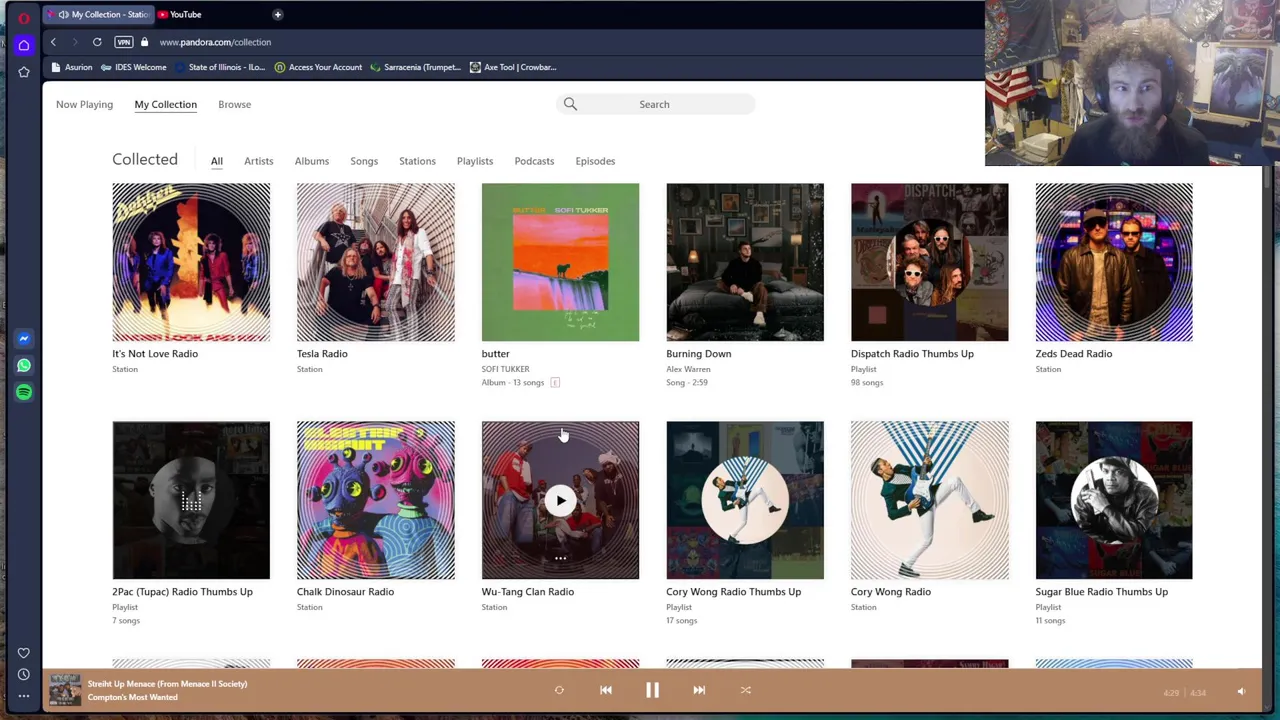Toggle shuffle in the player bar
Viewport: 1280px width, 720px height.
click(745, 690)
